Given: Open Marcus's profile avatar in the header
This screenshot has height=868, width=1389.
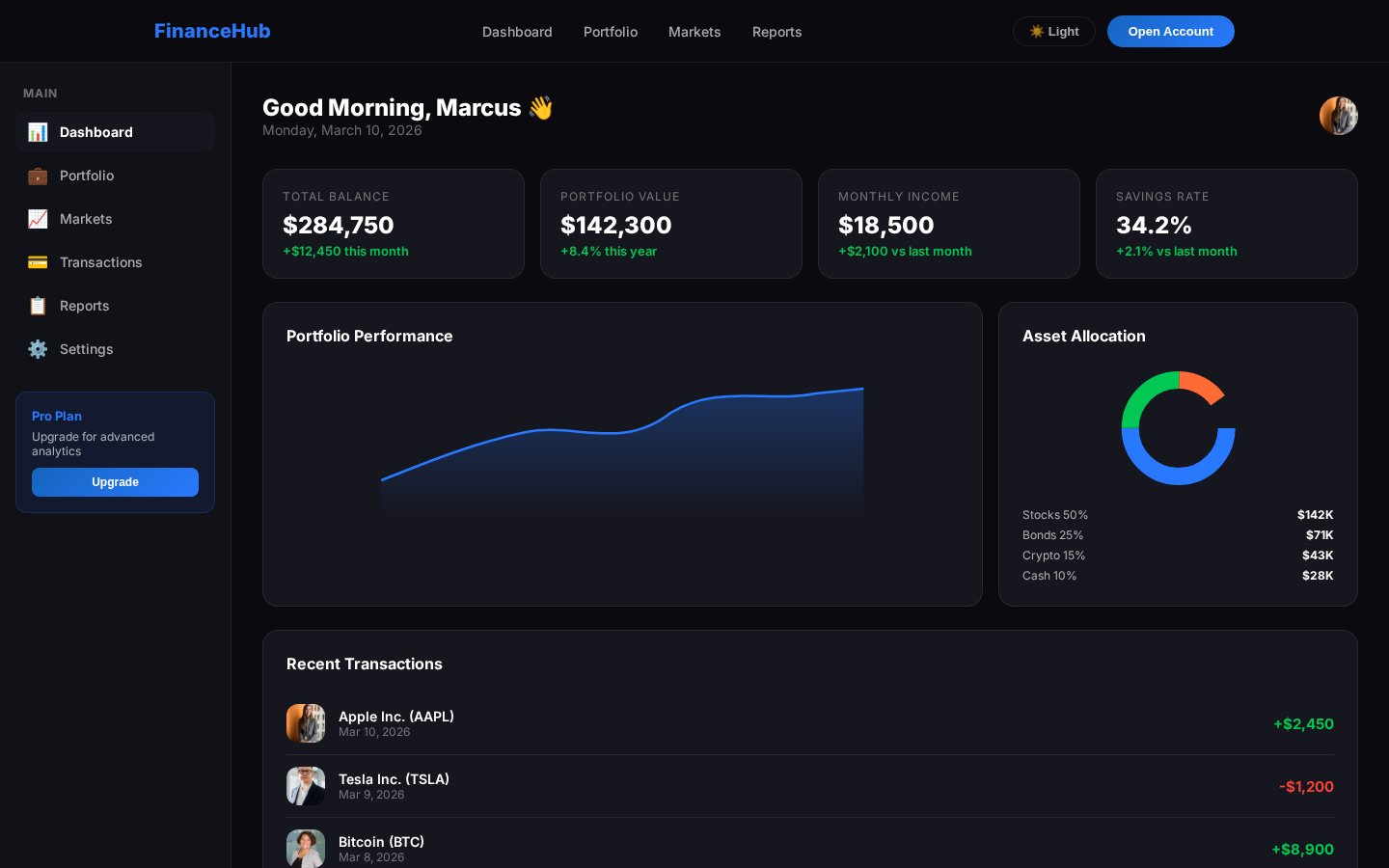Looking at the screenshot, I should click(x=1339, y=116).
